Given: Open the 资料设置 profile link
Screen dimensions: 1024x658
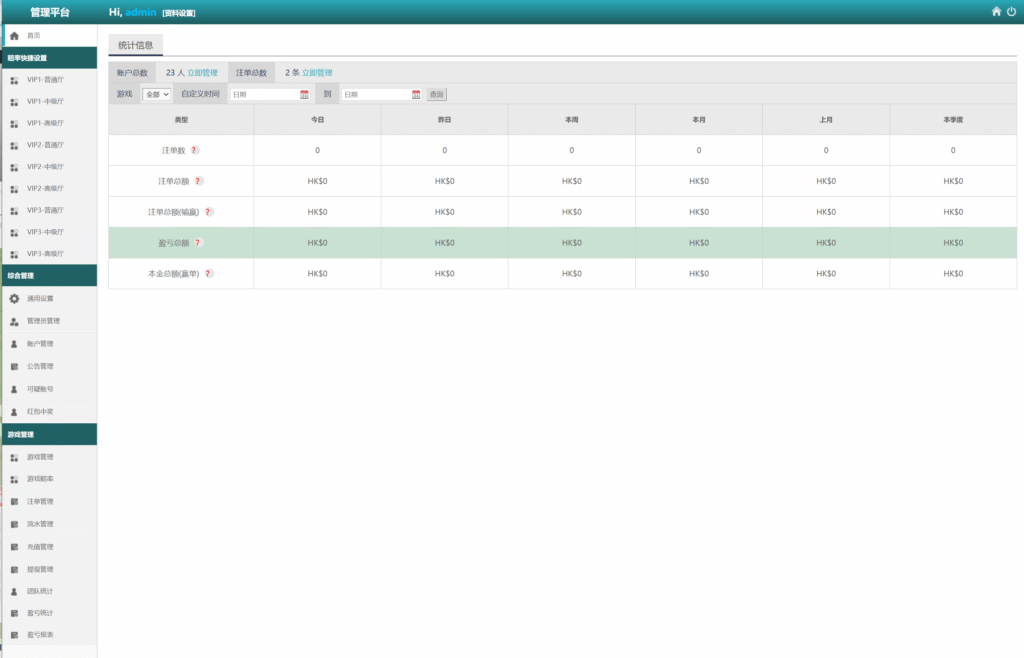Looking at the screenshot, I should point(179,13).
